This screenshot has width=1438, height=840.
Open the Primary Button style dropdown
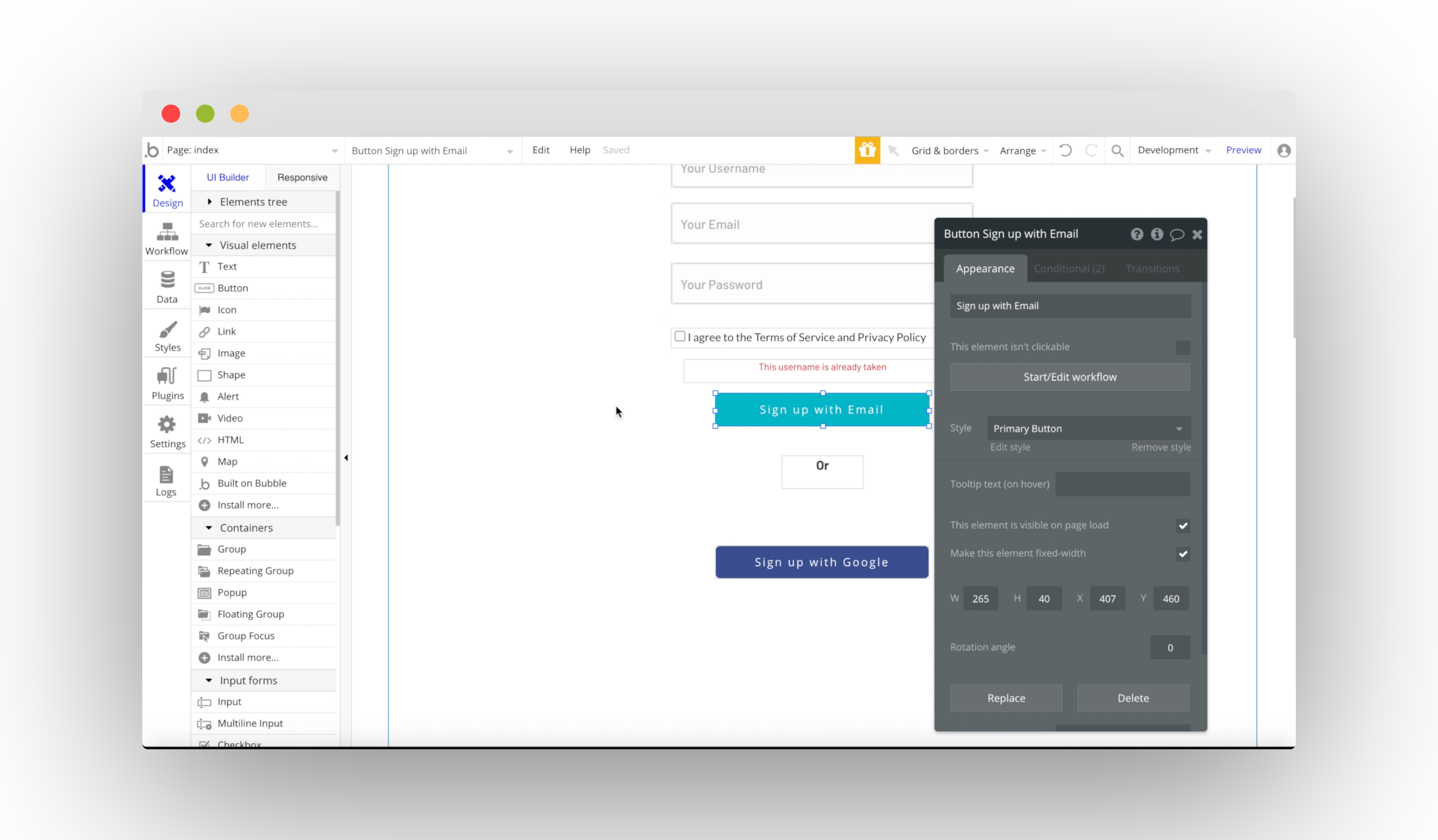click(x=1088, y=428)
